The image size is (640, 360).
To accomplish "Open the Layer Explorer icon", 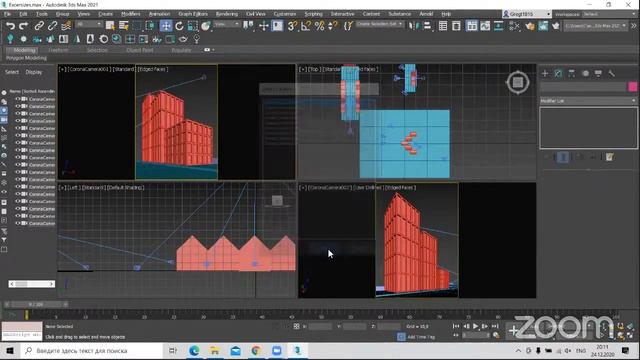I will point(456,26).
